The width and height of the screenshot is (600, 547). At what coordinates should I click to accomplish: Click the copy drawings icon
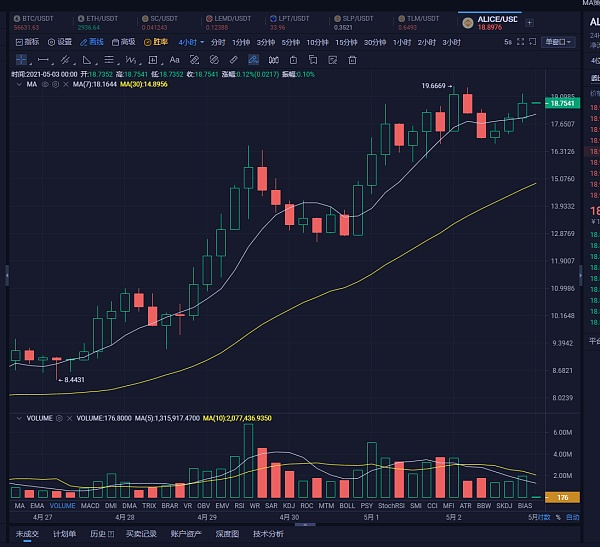[x=313, y=60]
